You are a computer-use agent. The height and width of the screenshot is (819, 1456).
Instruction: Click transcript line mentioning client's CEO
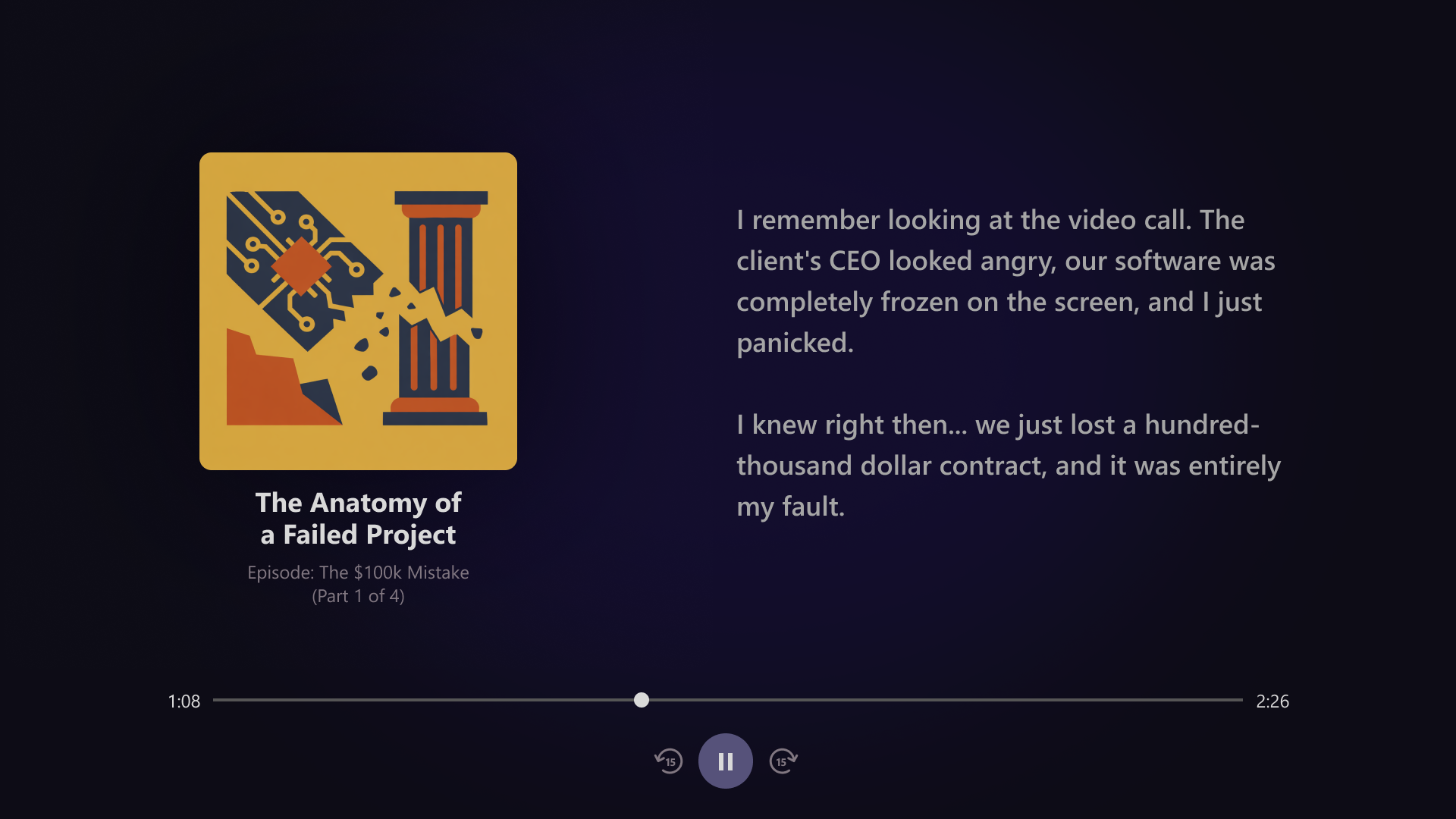click(x=1006, y=261)
